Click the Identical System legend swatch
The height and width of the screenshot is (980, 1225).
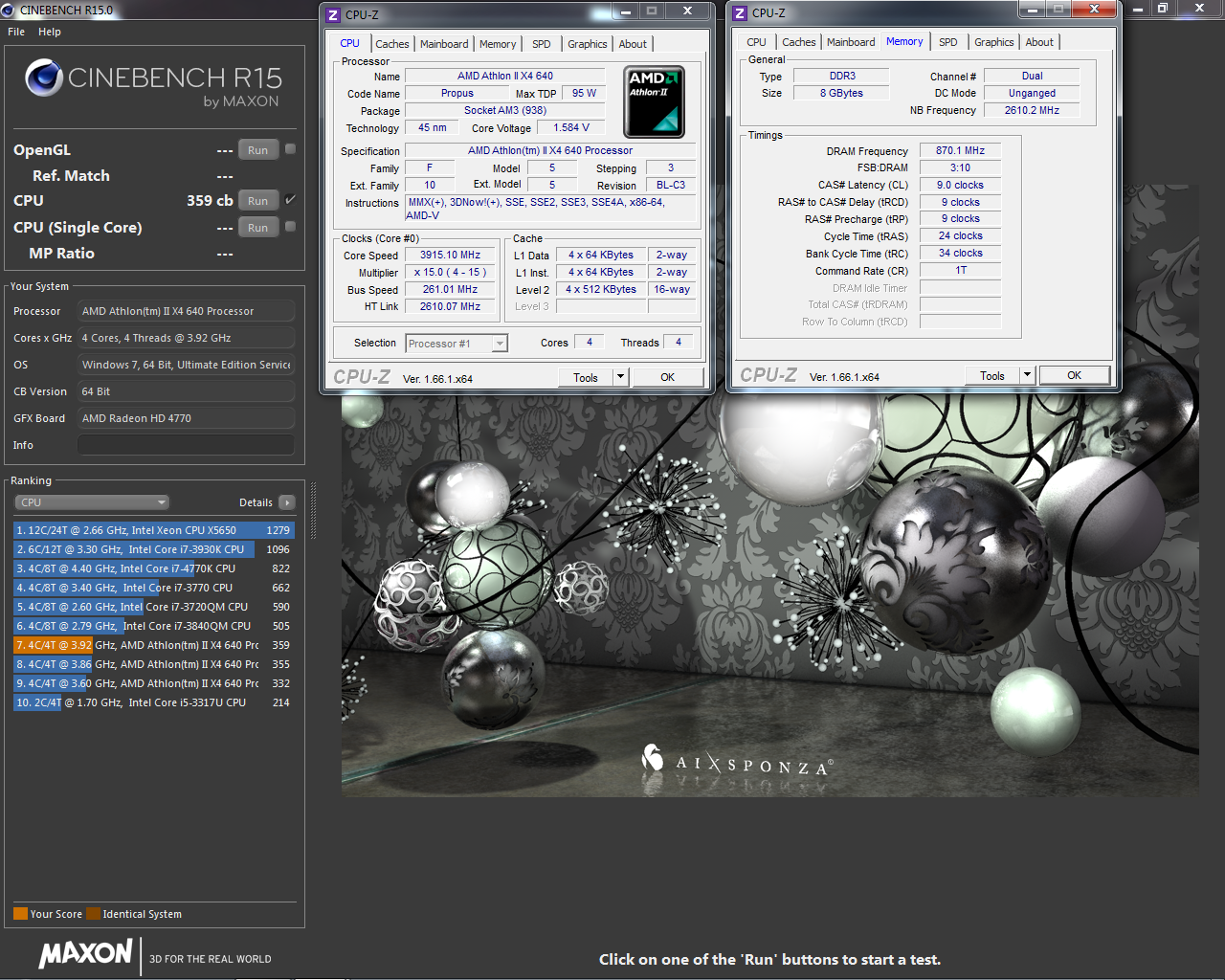(93, 913)
